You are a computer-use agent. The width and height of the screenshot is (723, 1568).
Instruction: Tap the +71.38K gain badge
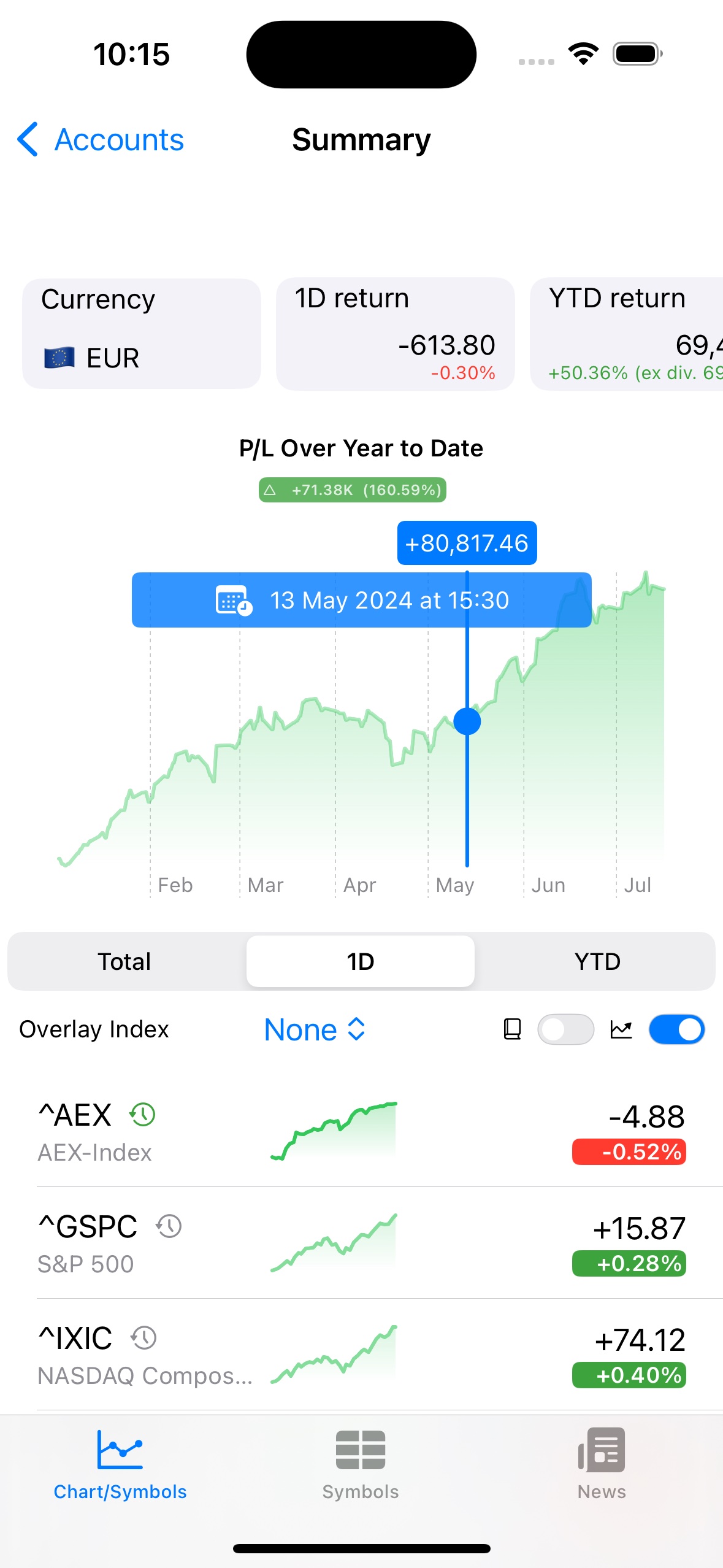[x=353, y=490]
